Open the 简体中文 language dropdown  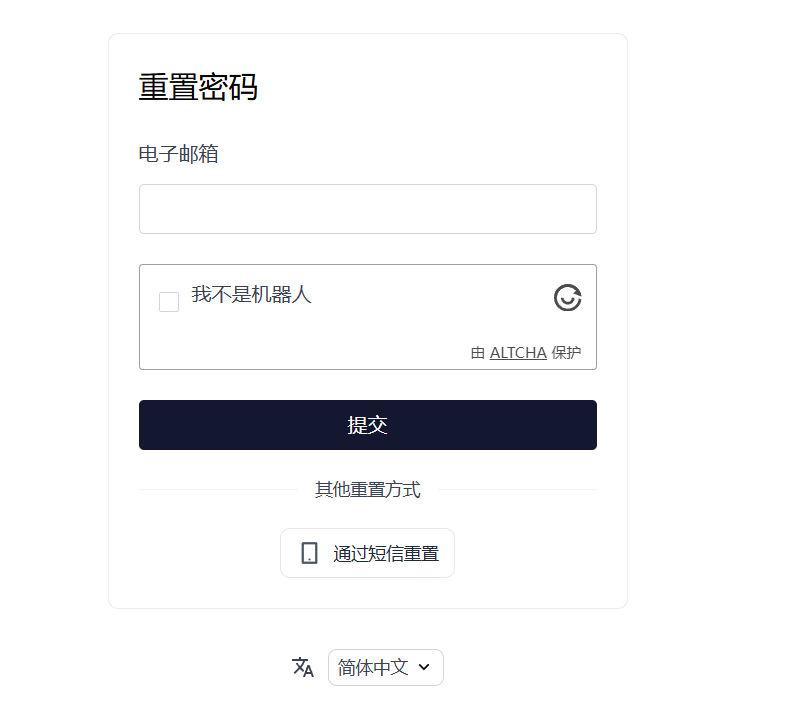tap(385, 667)
